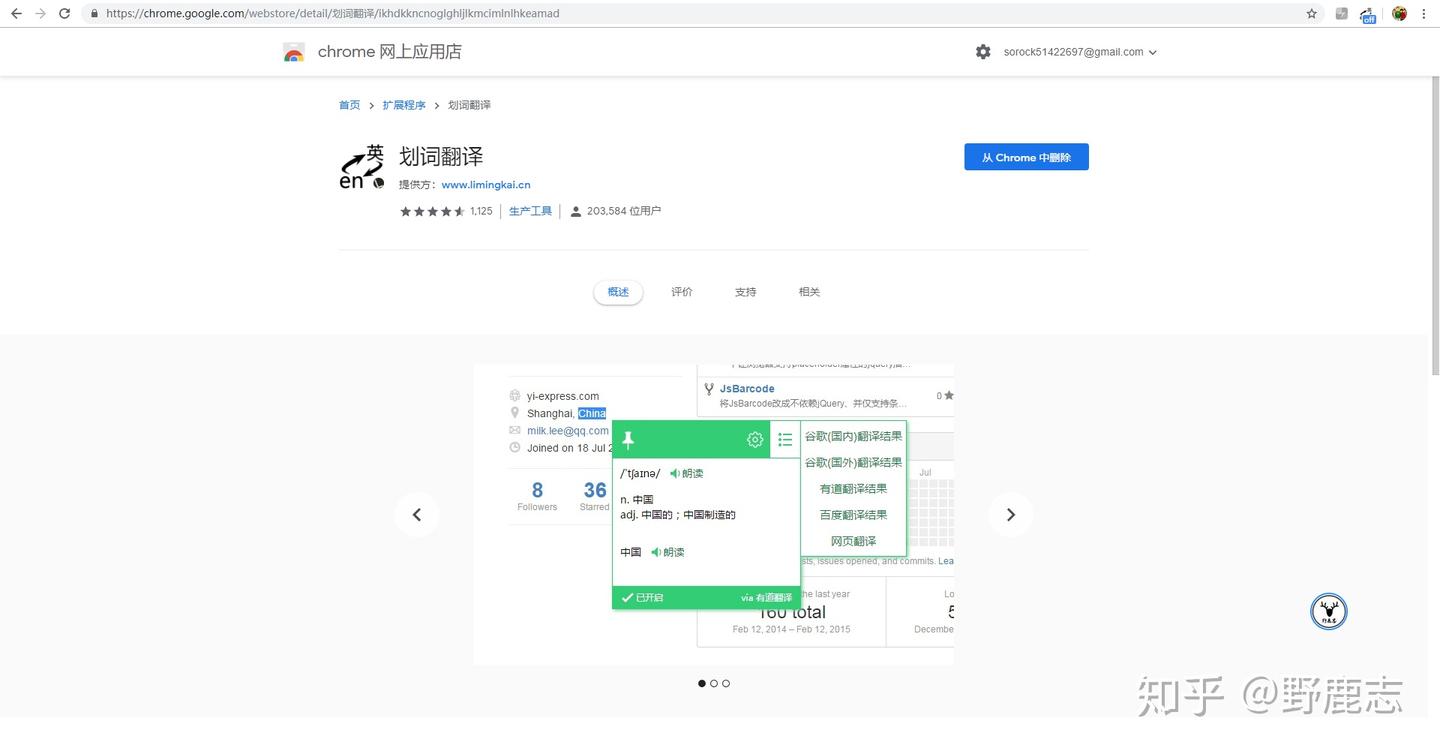Image resolution: width=1440 pixels, height=754 pixels.
Task: Show previous screenshot with left chevron
Action: (417, 515)
